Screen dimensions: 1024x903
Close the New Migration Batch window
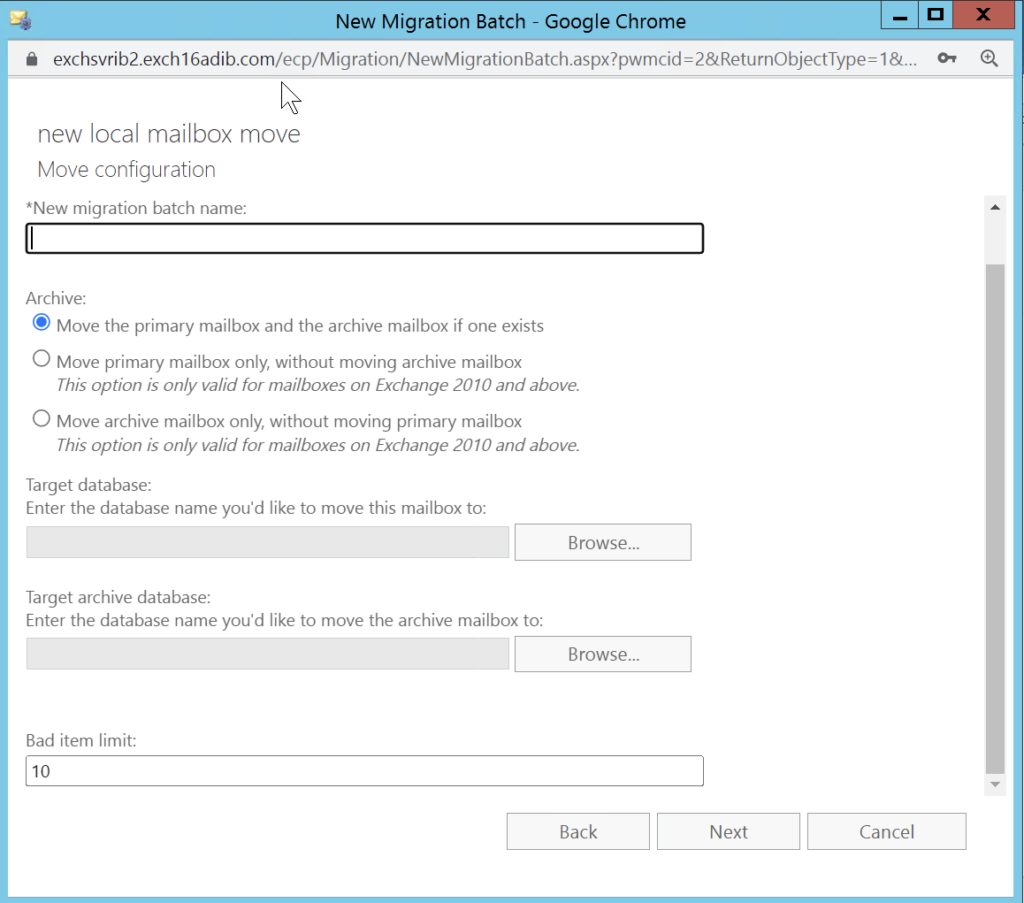tap(983, 15)
